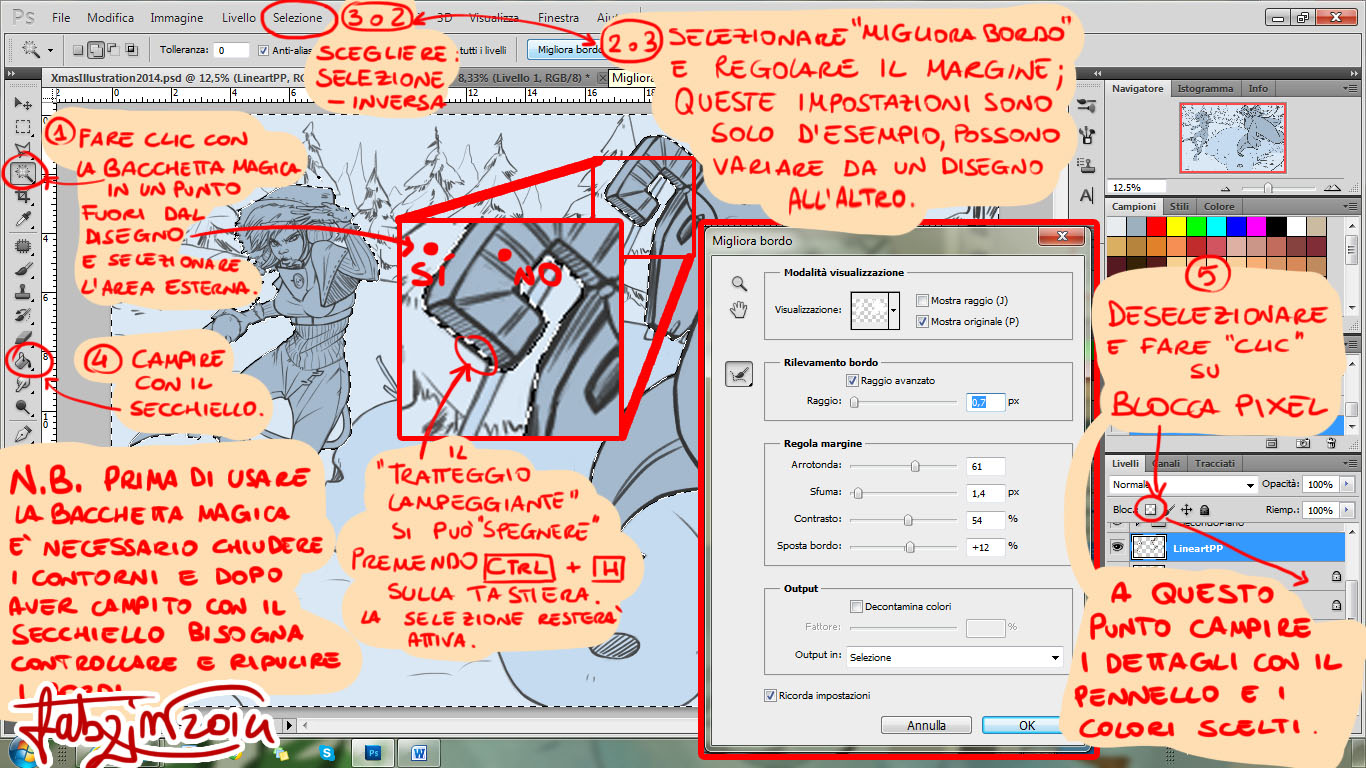Switch to the Tracciati tab
Image resolution: width=1366 pixels, height=768 pixels.
[x=1214, y=464]
